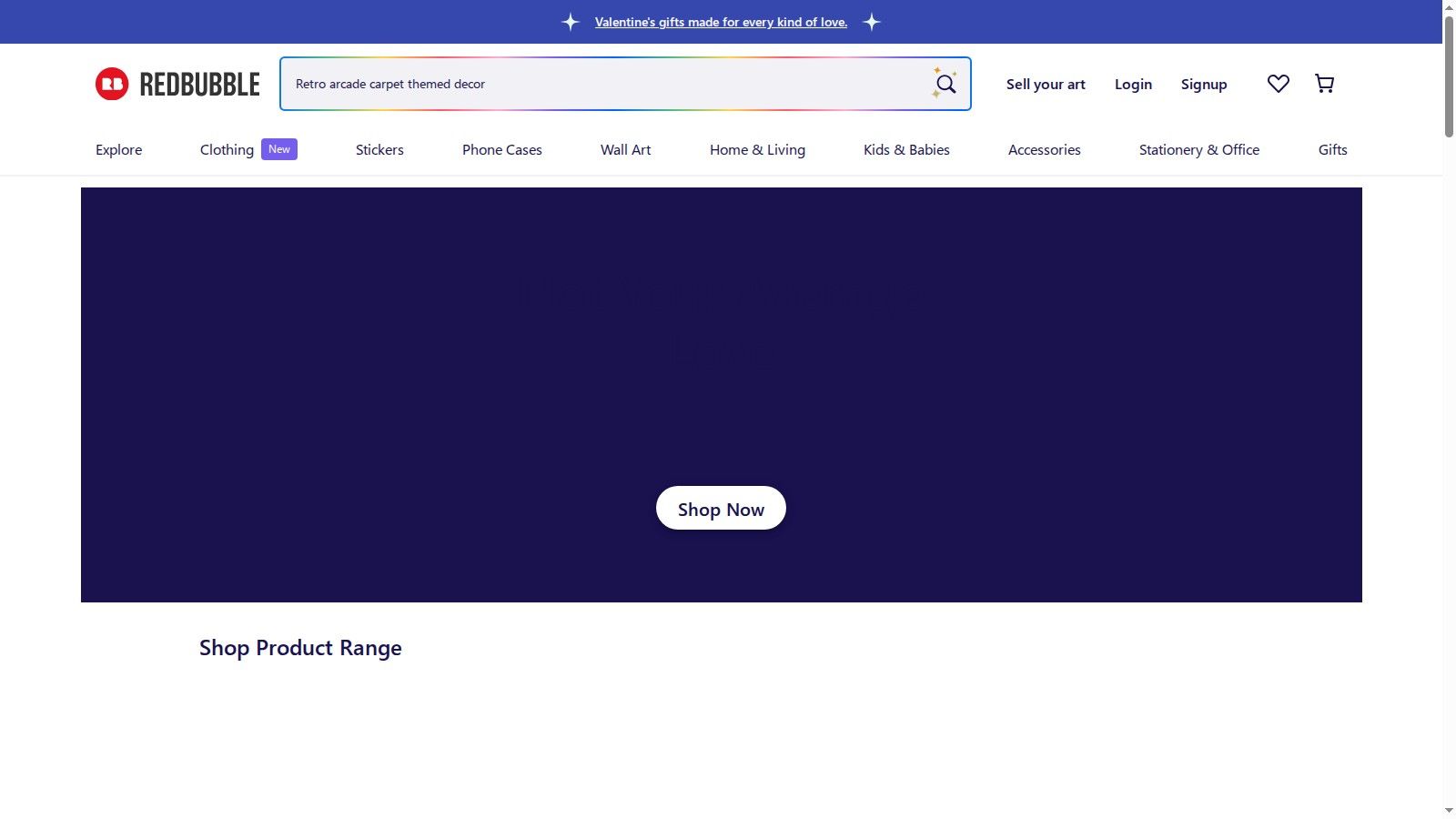Open the favorites heart icon

[x=1279, y=84]
